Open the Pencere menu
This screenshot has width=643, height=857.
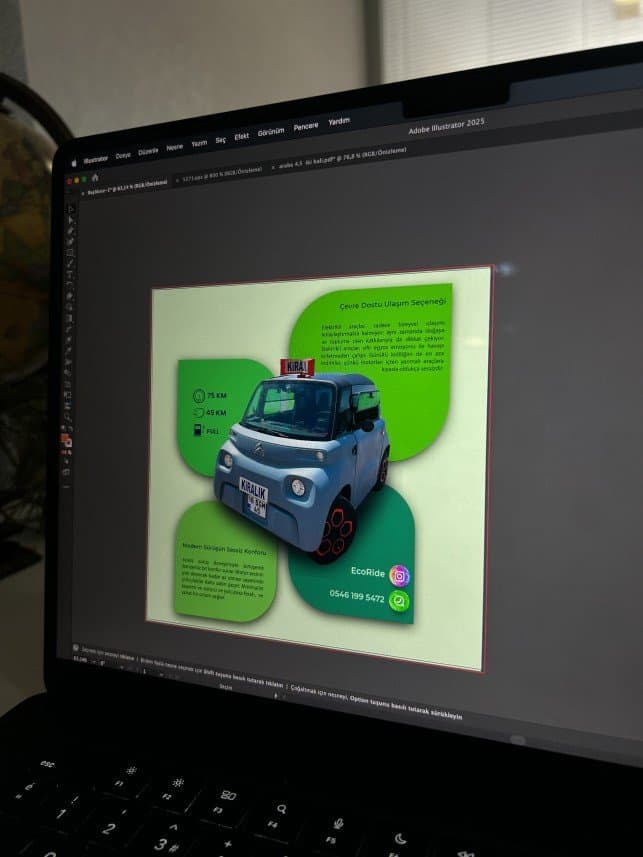[x=306, y=126]
